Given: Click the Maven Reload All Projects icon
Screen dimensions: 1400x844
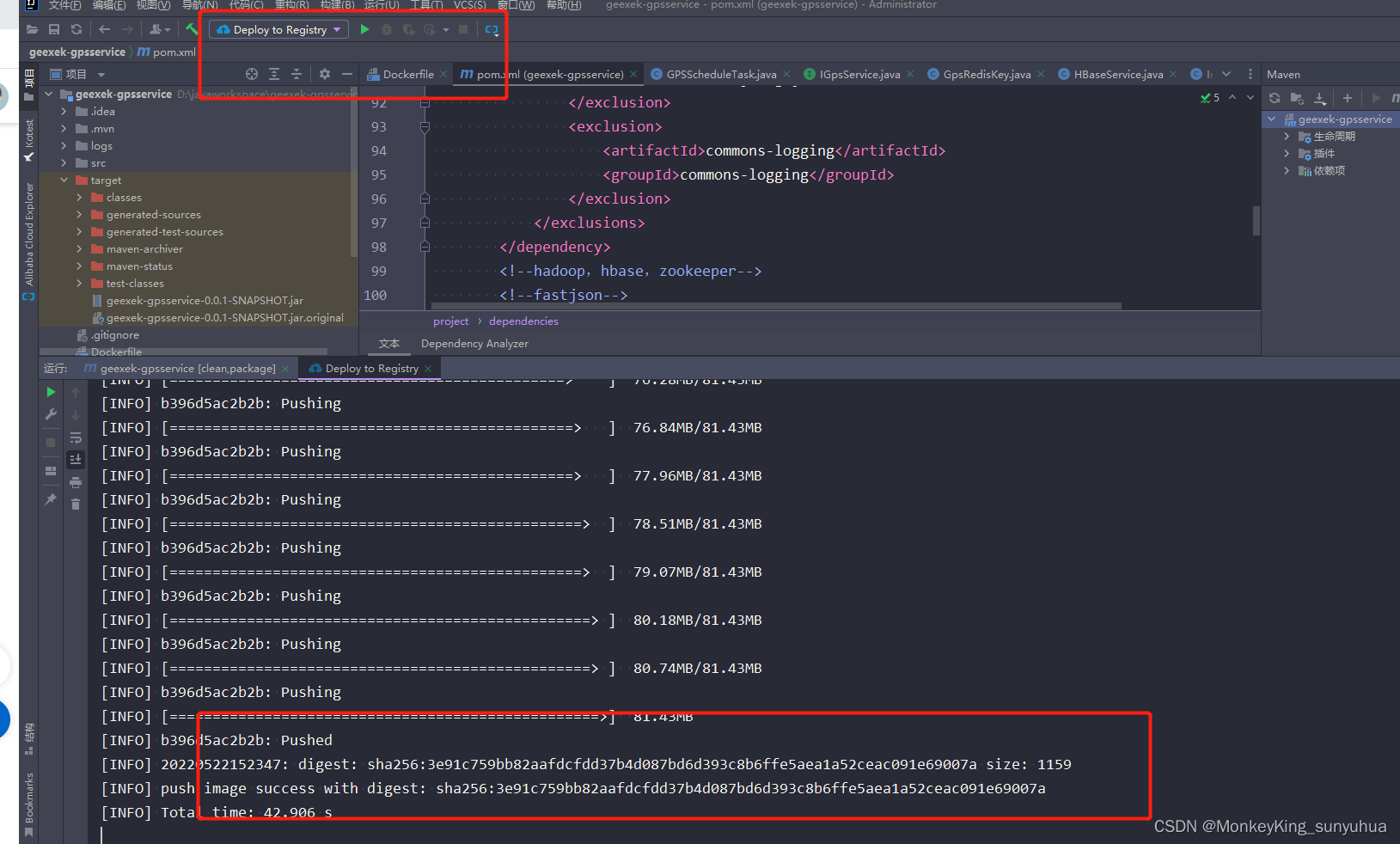Looking at the screenshot, I should (x=1275, y=98).
